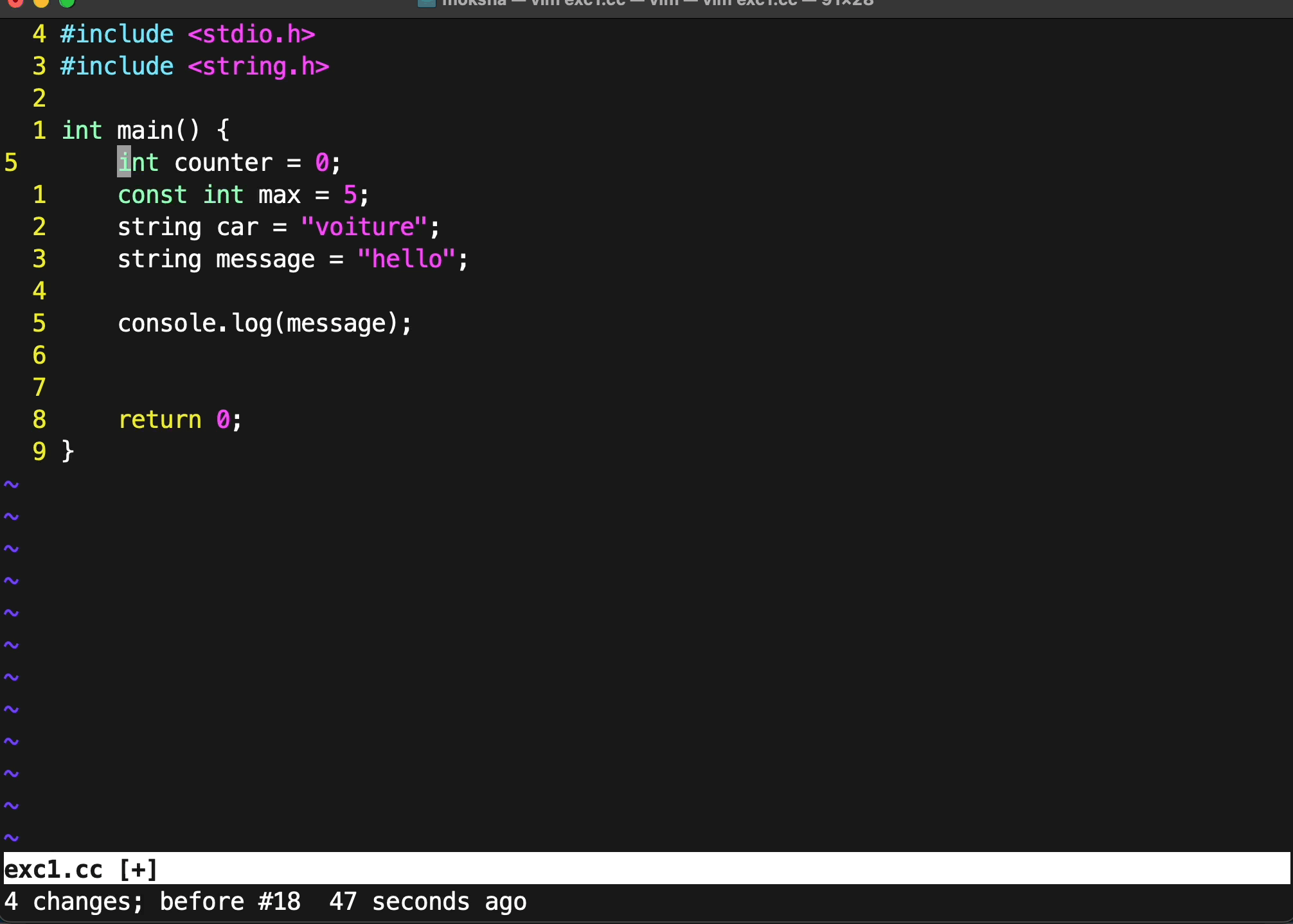This screenshot has height=924, width=1293.
Task: Click the '4 changes; before #18' message
Action: 152,902
